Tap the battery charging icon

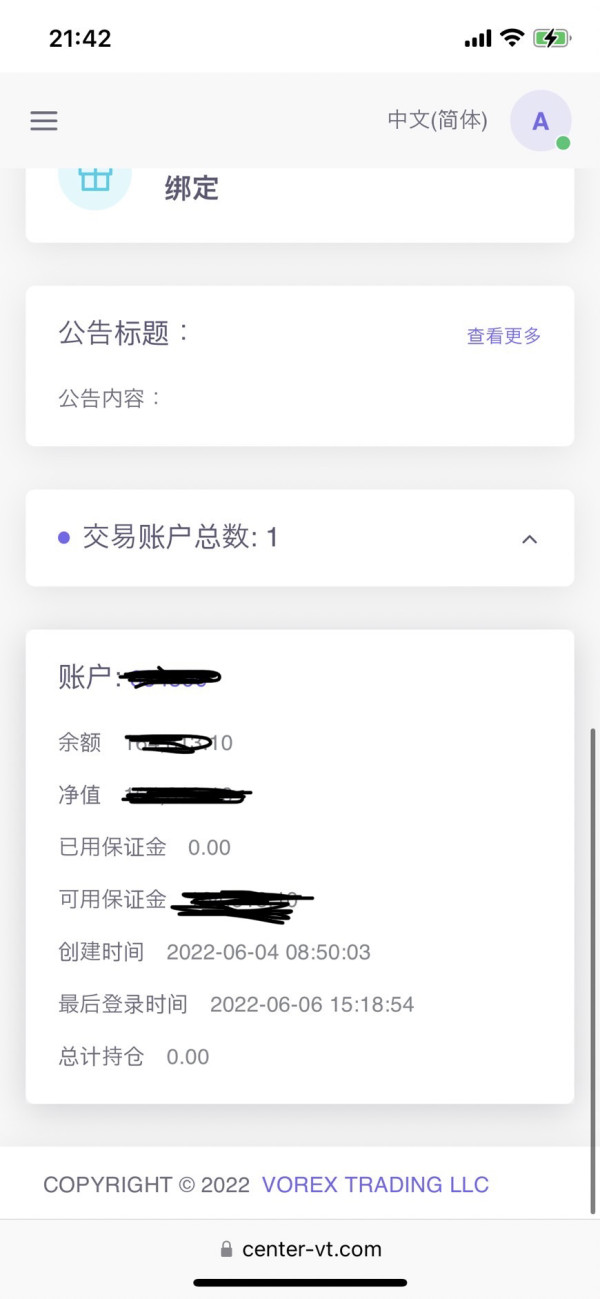pyautogui.click(x=551, y=39)
